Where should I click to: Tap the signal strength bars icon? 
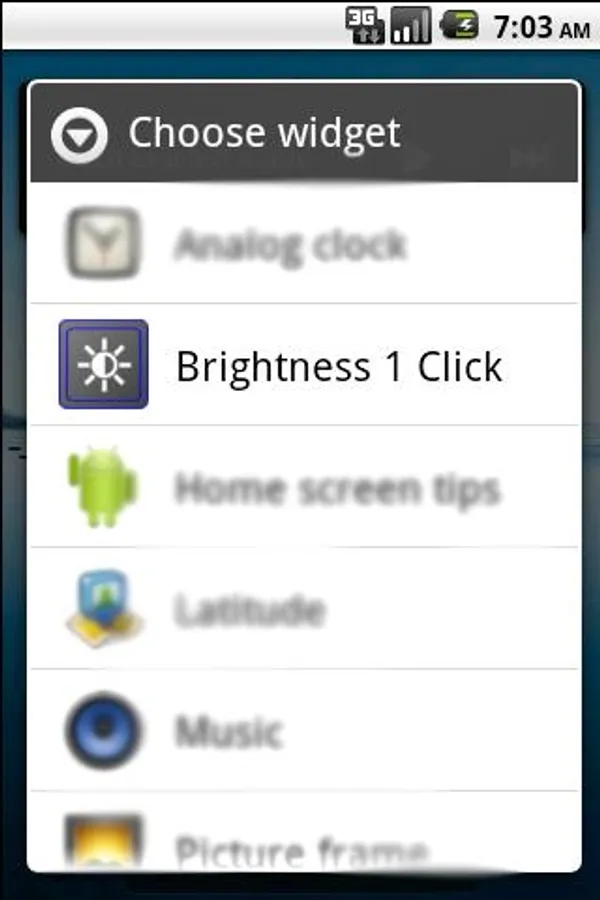pos(411,26)
